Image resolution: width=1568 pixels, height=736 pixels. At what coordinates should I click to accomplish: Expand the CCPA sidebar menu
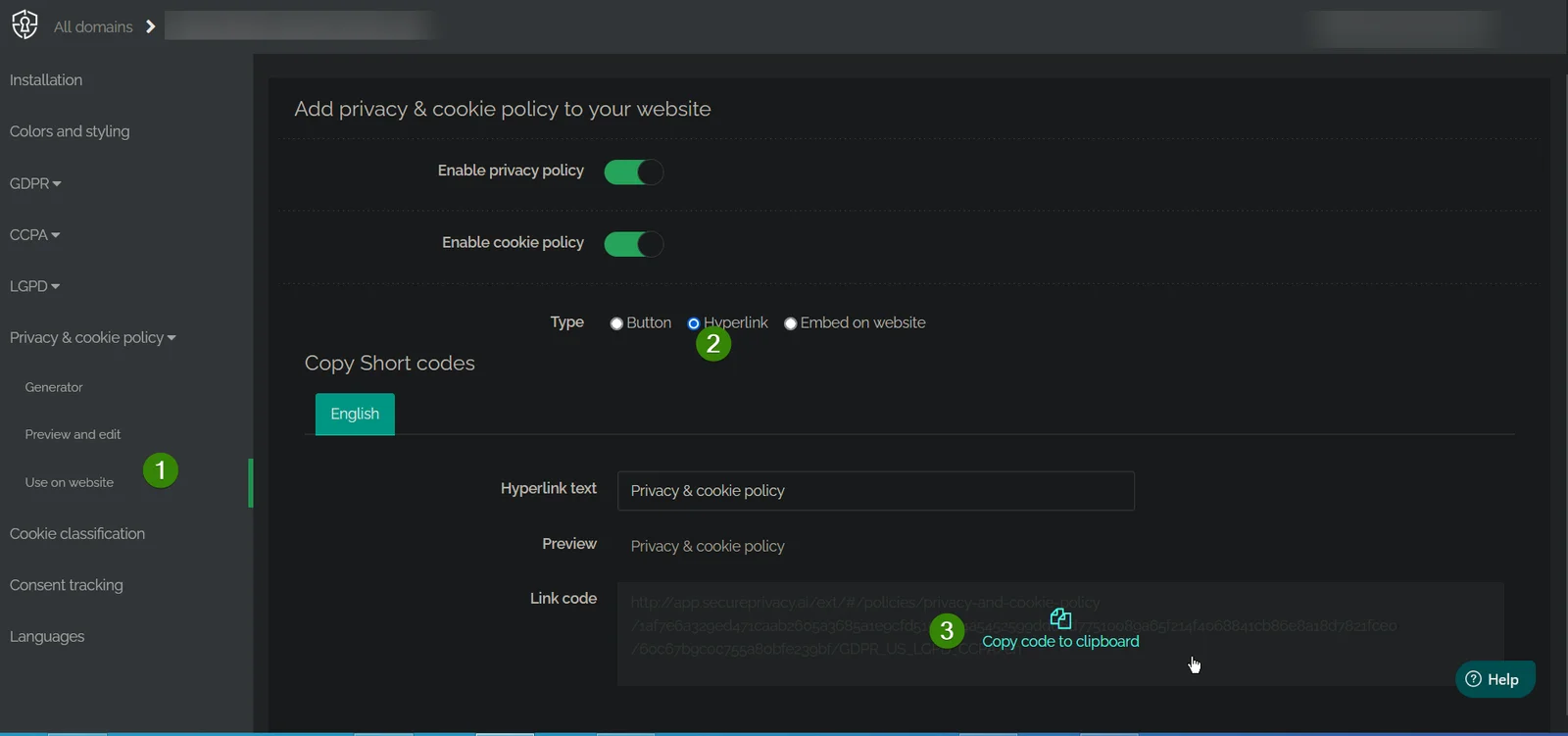coord(34,235)
